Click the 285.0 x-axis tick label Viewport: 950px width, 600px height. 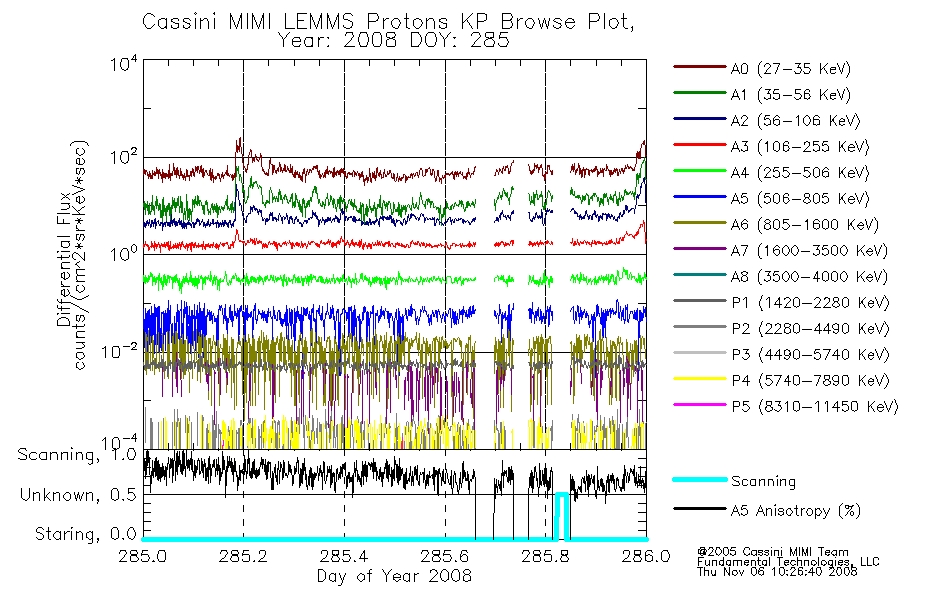click(142, 556)
